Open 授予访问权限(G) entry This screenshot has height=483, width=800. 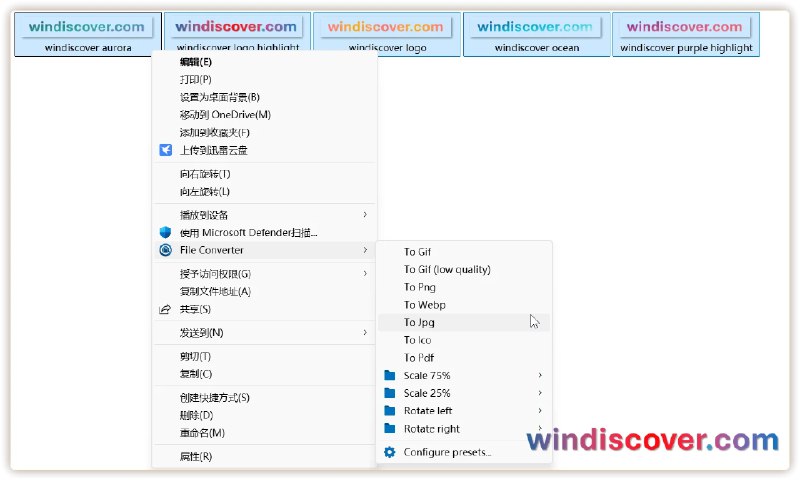pyautogui.click(x=264, y=274)
